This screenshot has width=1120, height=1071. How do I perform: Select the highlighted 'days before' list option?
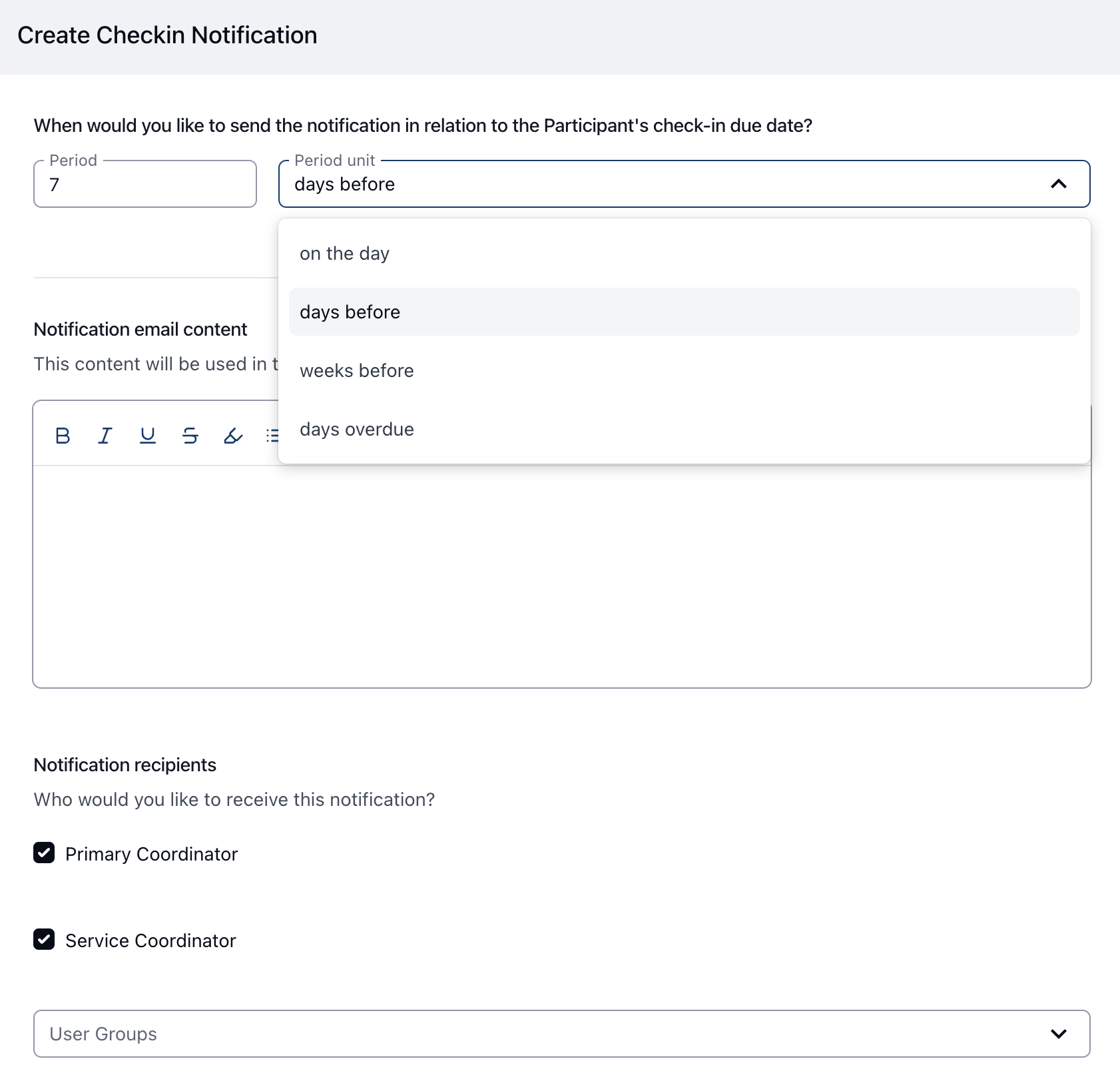tap(350, 312)
